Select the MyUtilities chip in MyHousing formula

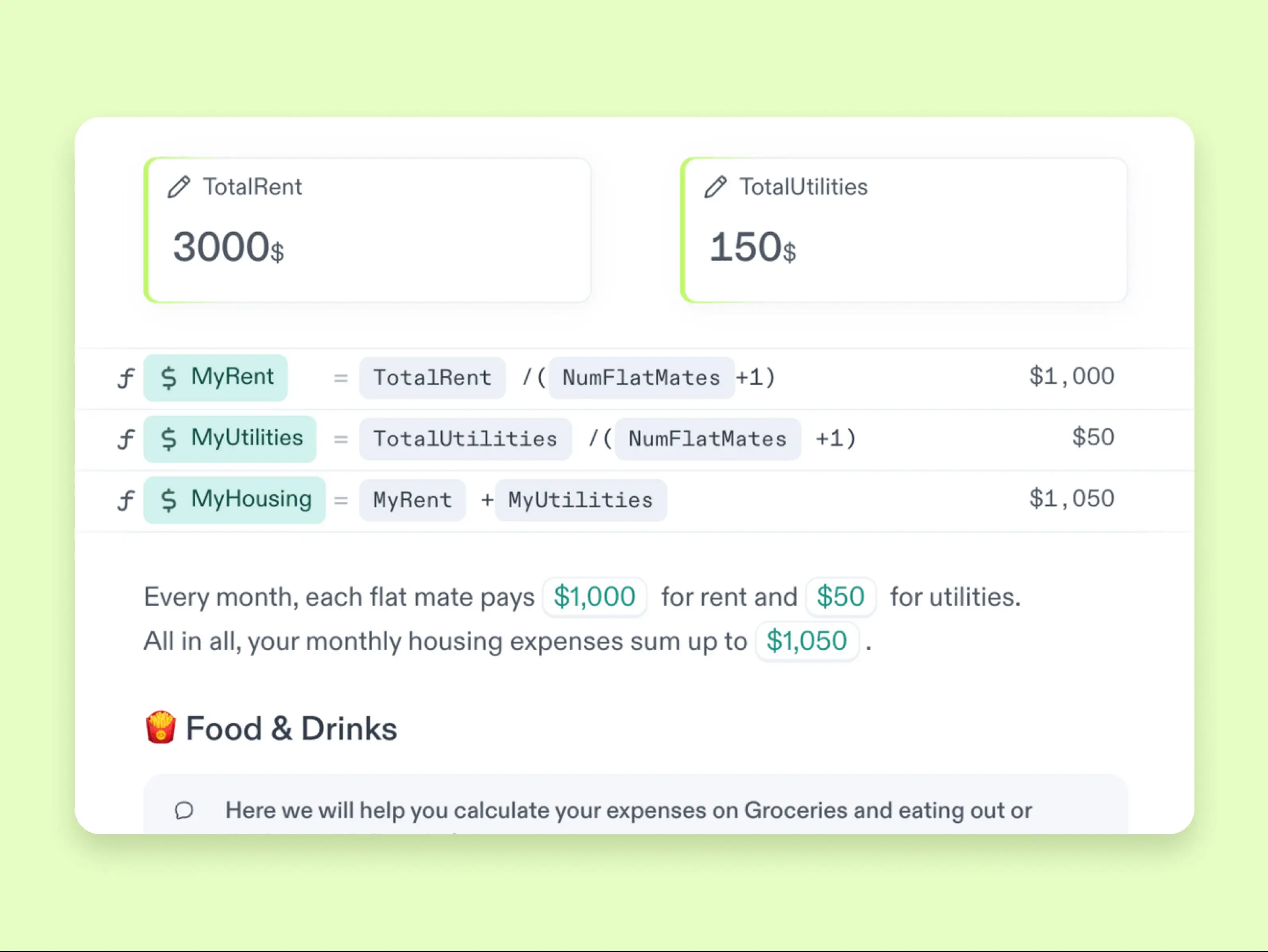[x=581, y=500]
